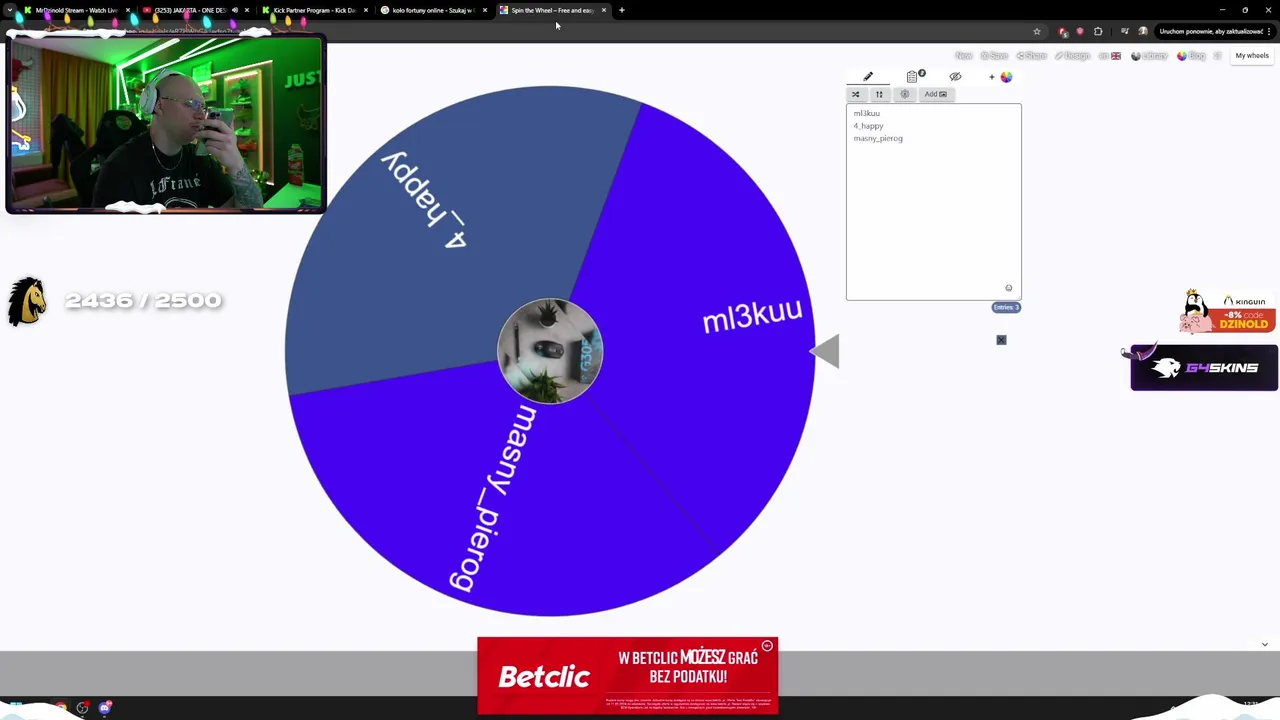The image size is (1280, 720).
Task: Mute audio on the JAKARTA tab
Action: (234, 10)
